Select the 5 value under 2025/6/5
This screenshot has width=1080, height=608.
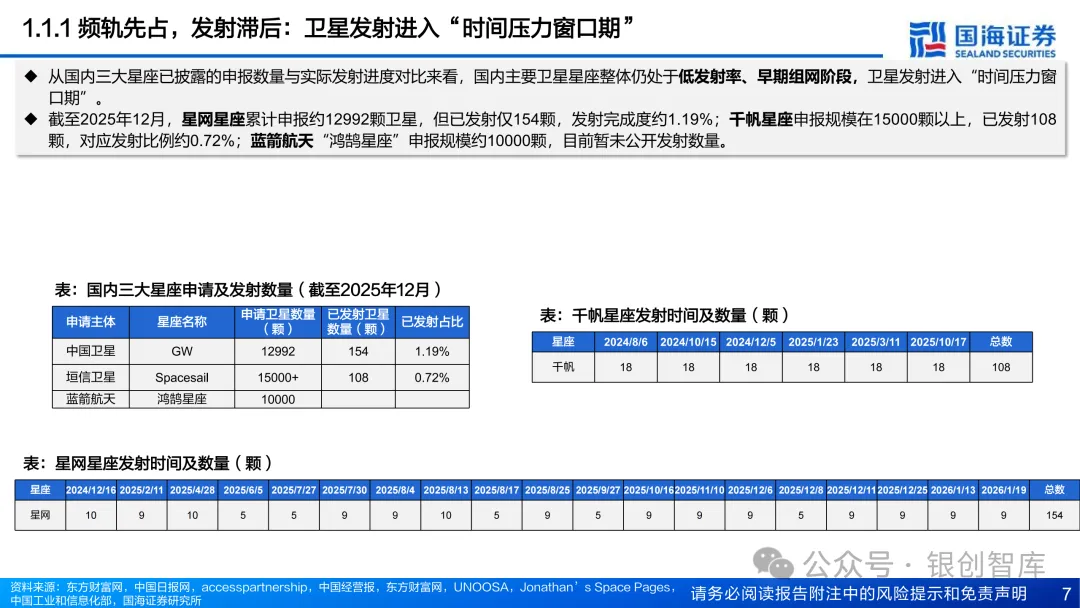(x=243, y=515)
